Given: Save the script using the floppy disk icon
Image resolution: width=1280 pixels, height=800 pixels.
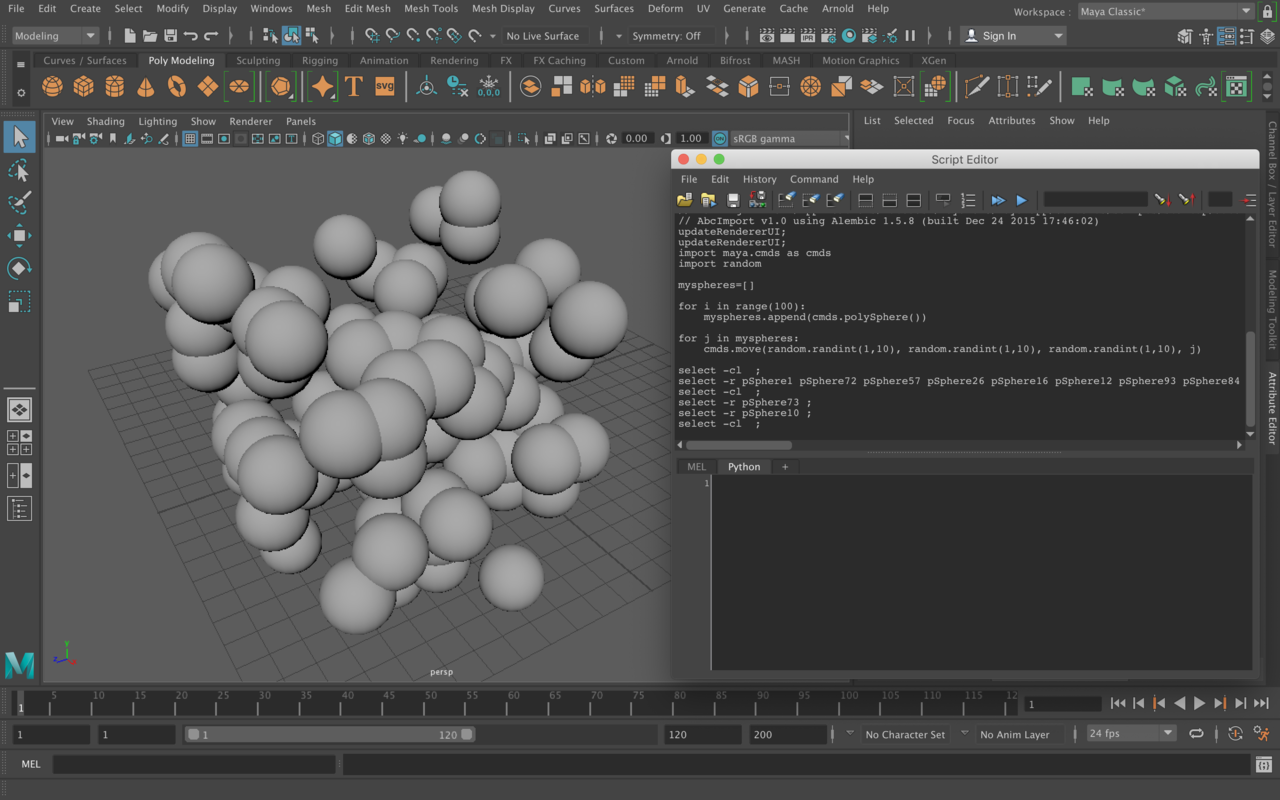Looking at the screenshot, I should pyautogui.click(x=733, y=200).
